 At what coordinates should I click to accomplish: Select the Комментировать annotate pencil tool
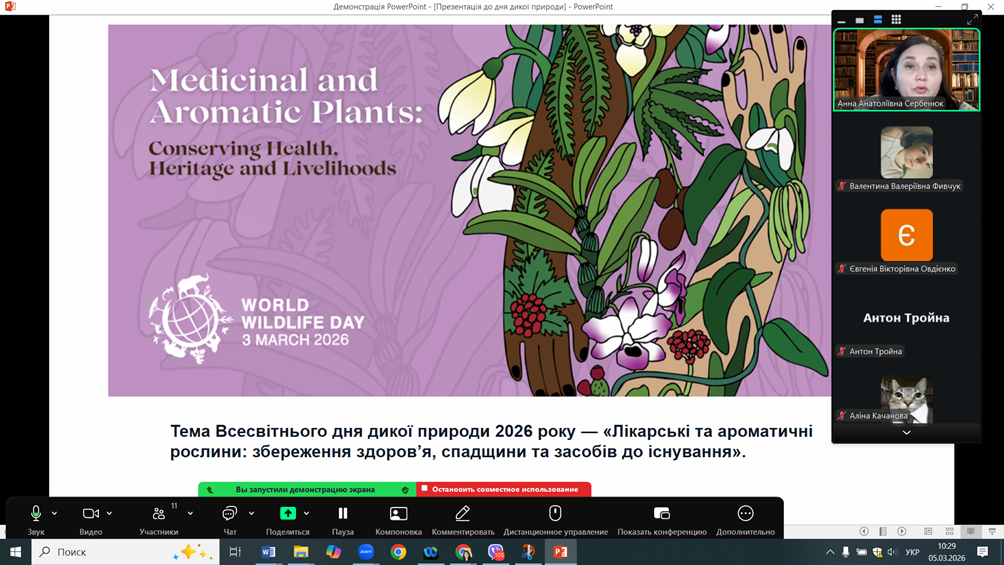(462, 514)
